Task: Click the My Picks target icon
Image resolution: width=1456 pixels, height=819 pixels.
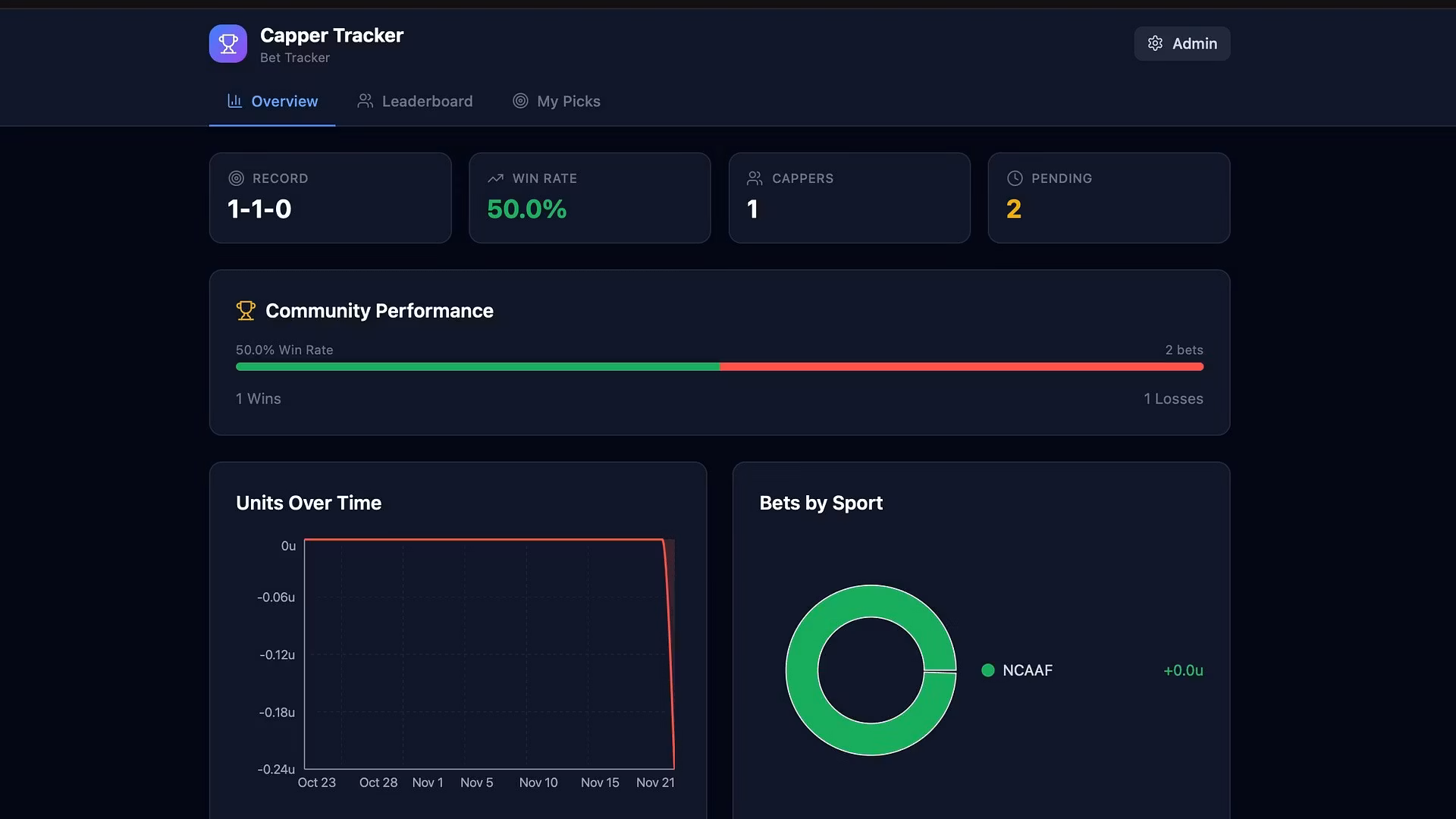Action: pos(520,101)
